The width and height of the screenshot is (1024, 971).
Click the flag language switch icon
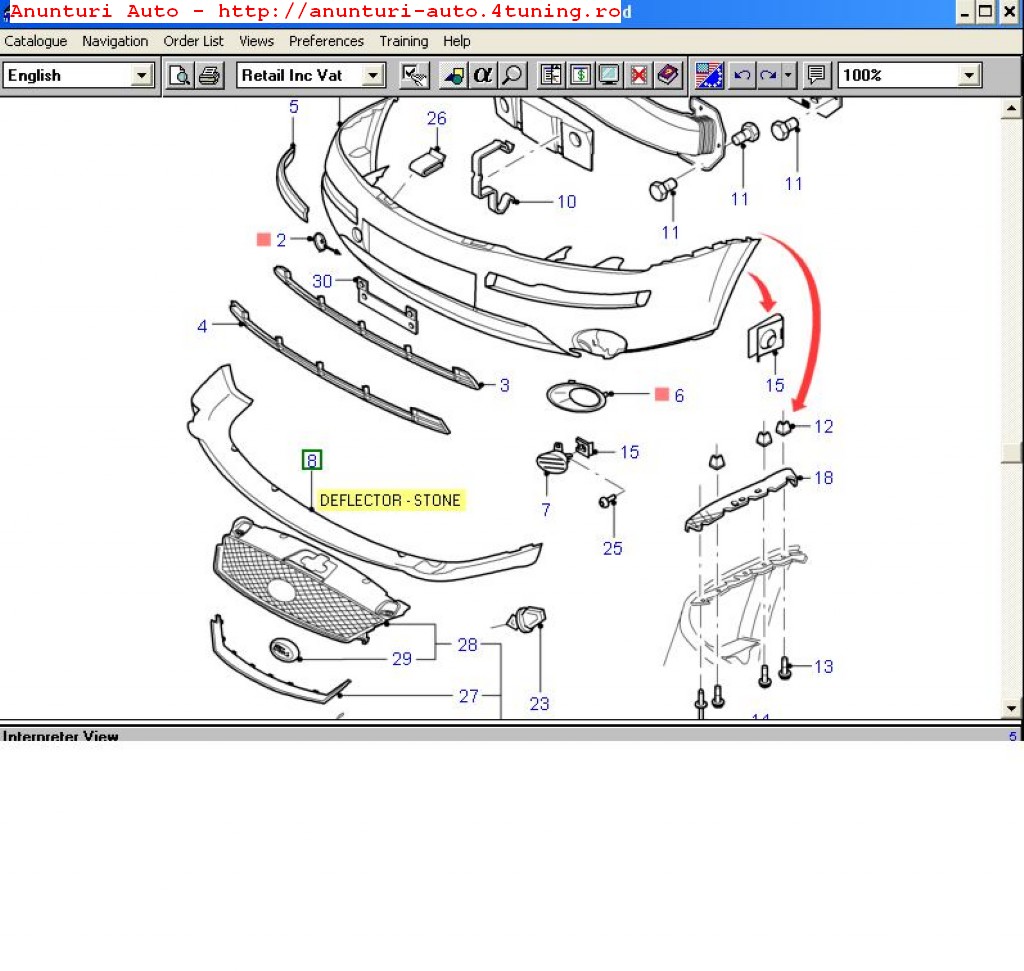(x=709, y=76)
